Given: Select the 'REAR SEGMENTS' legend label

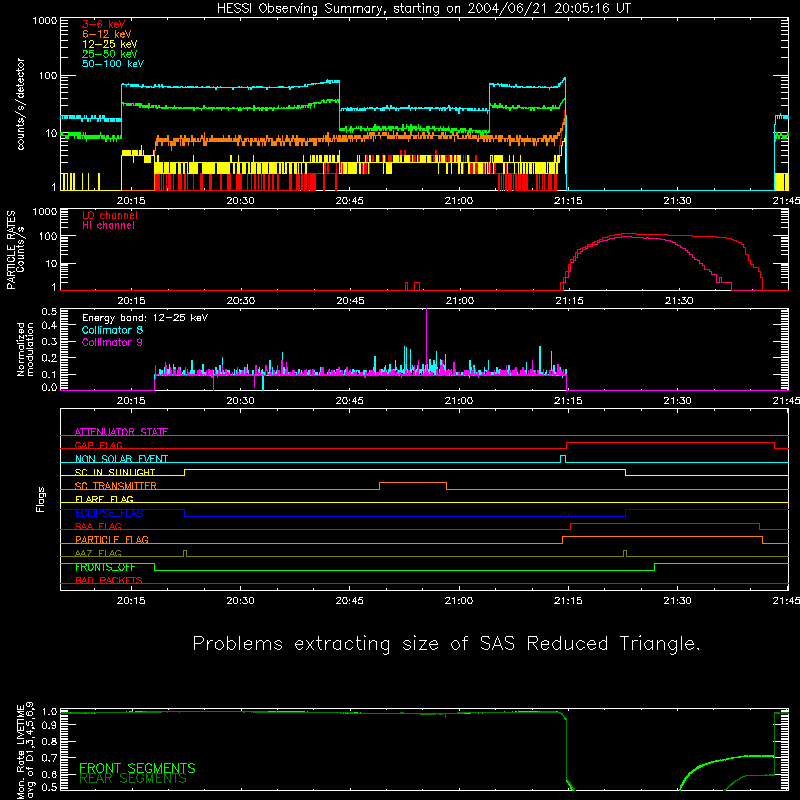Looking at the screenshot, I should [x=133, y=778].
